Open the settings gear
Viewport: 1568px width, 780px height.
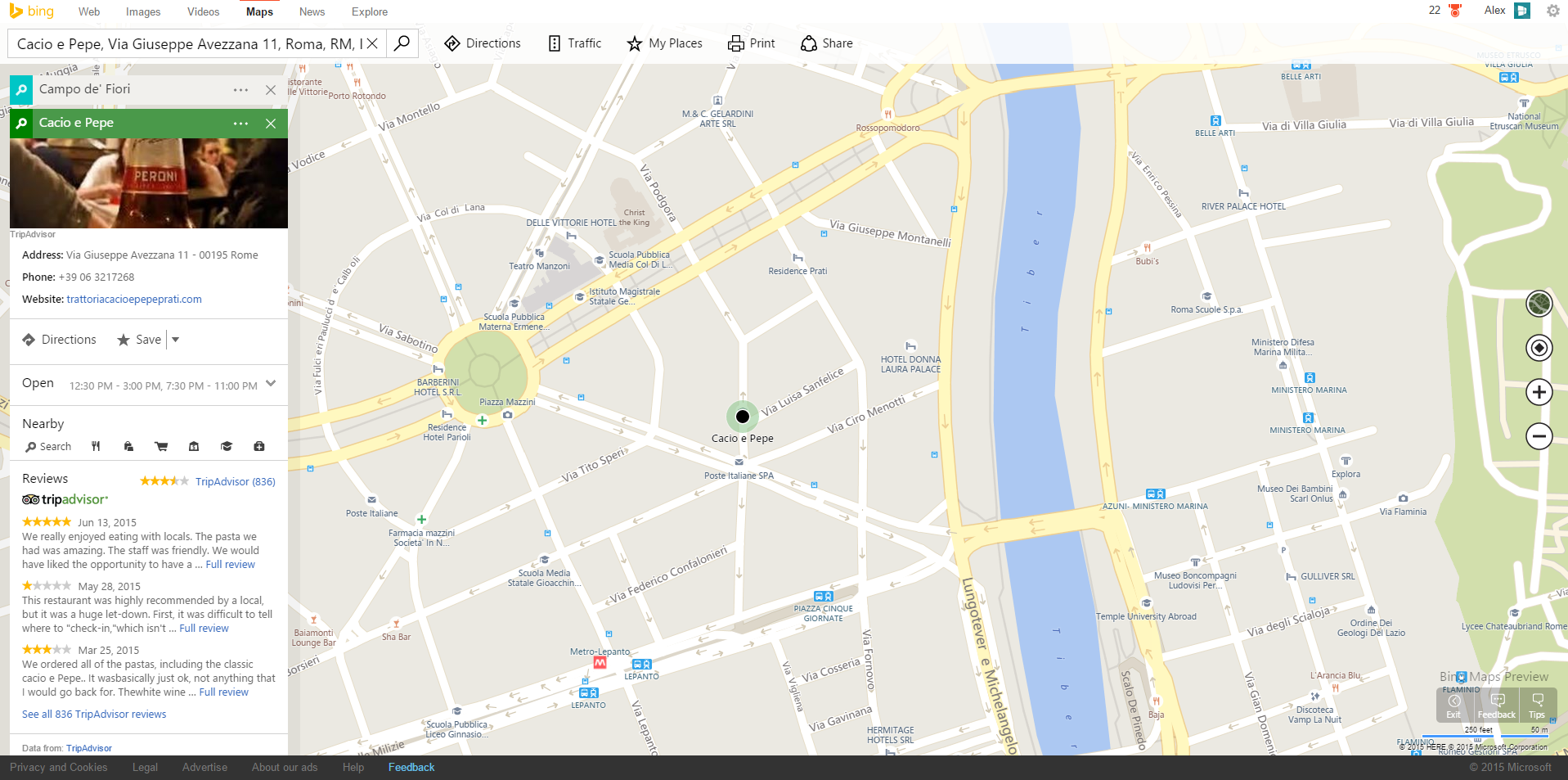click(x=1553, y=11)
